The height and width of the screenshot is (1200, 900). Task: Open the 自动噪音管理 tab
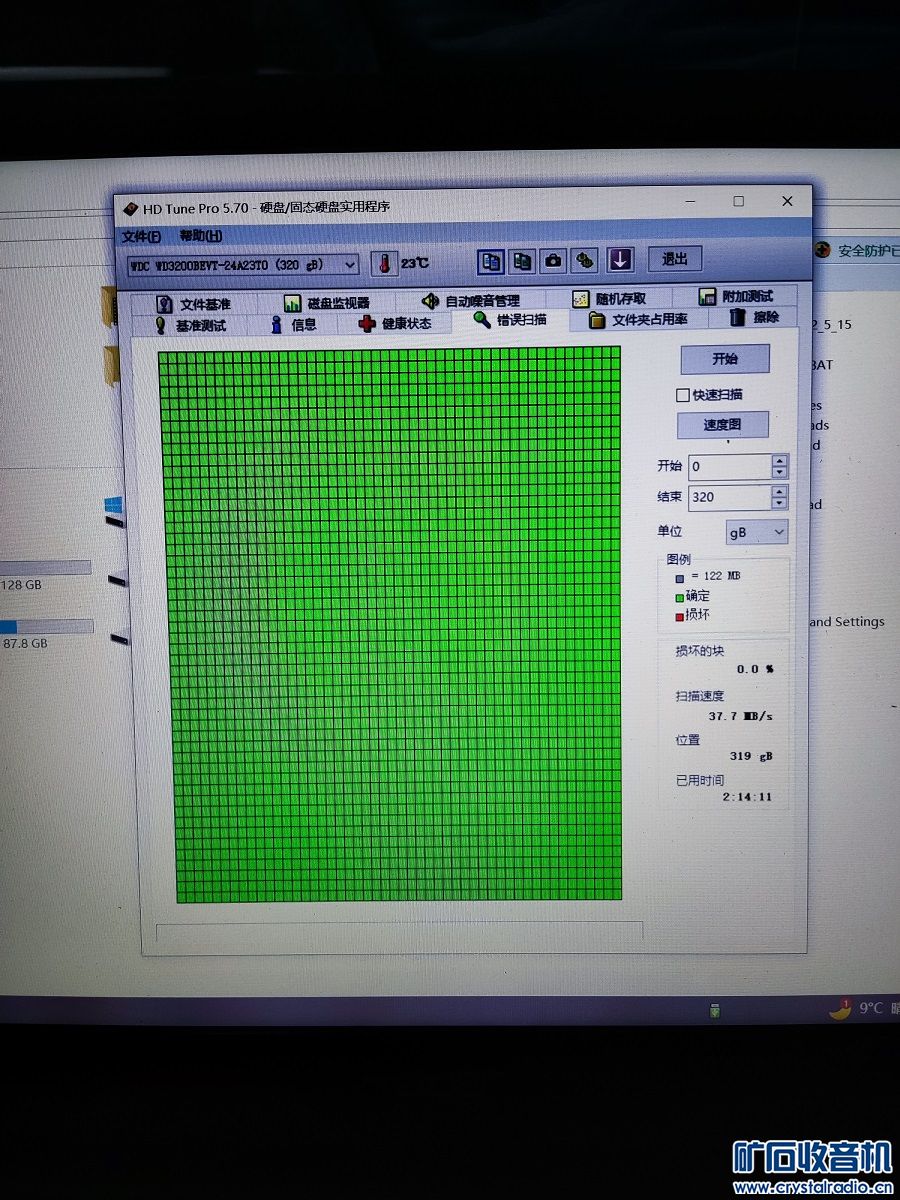(x=470, y=301)
